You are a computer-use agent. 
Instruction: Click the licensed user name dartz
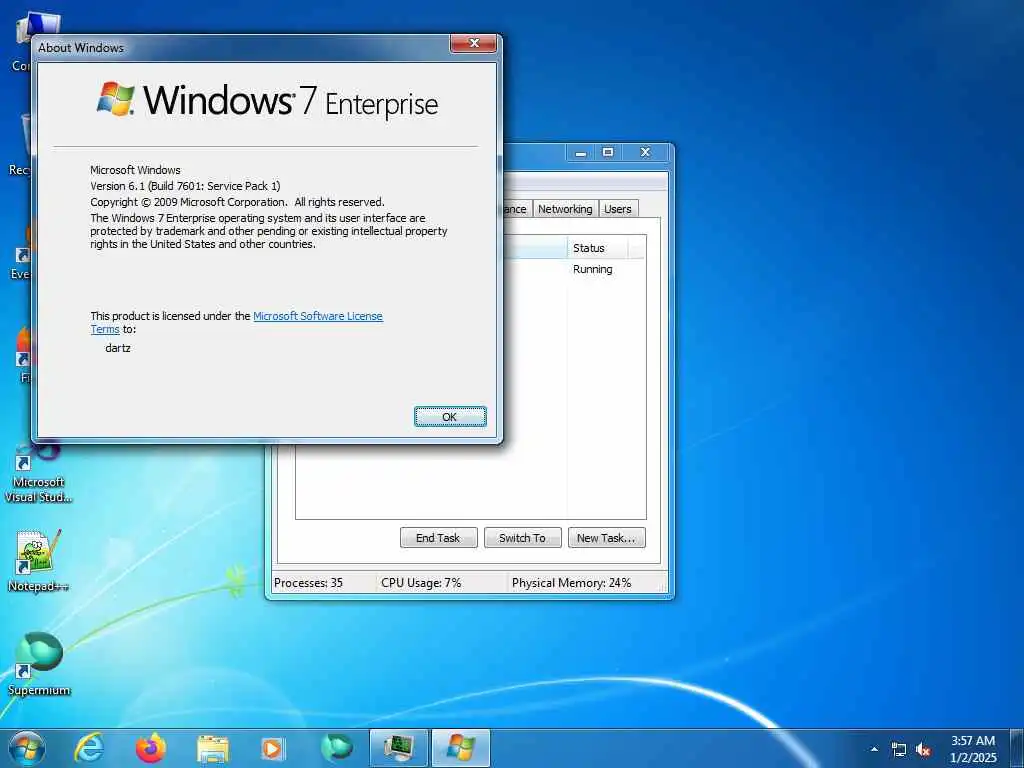tap(118, 348)
